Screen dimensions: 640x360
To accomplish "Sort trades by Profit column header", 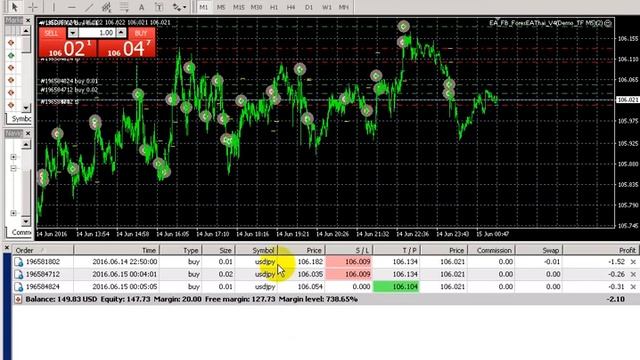I will pyautogui.click(x=601, y=250).
